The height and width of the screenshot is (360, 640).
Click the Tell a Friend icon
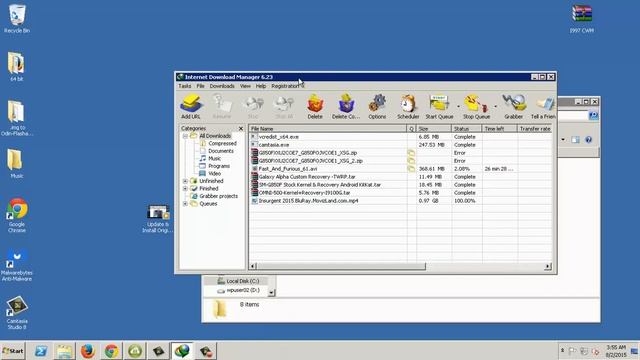coord(543,107)
